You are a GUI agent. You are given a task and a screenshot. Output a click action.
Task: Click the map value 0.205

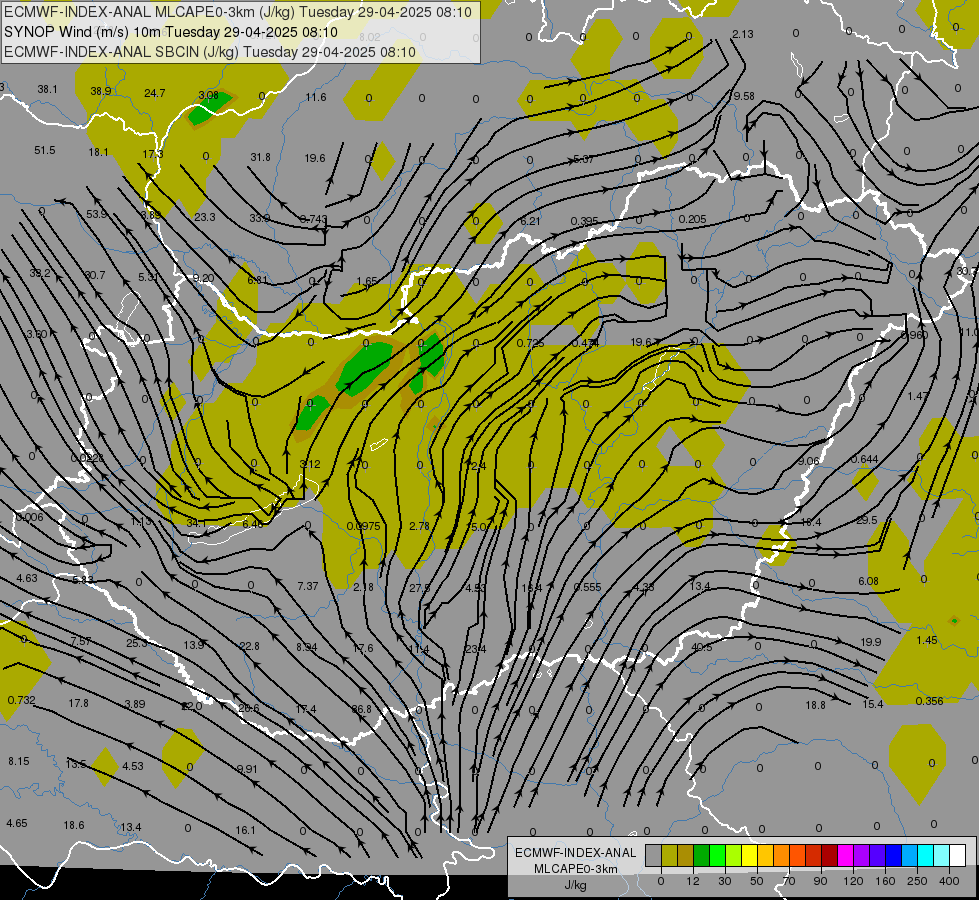[x=692, y=219]
